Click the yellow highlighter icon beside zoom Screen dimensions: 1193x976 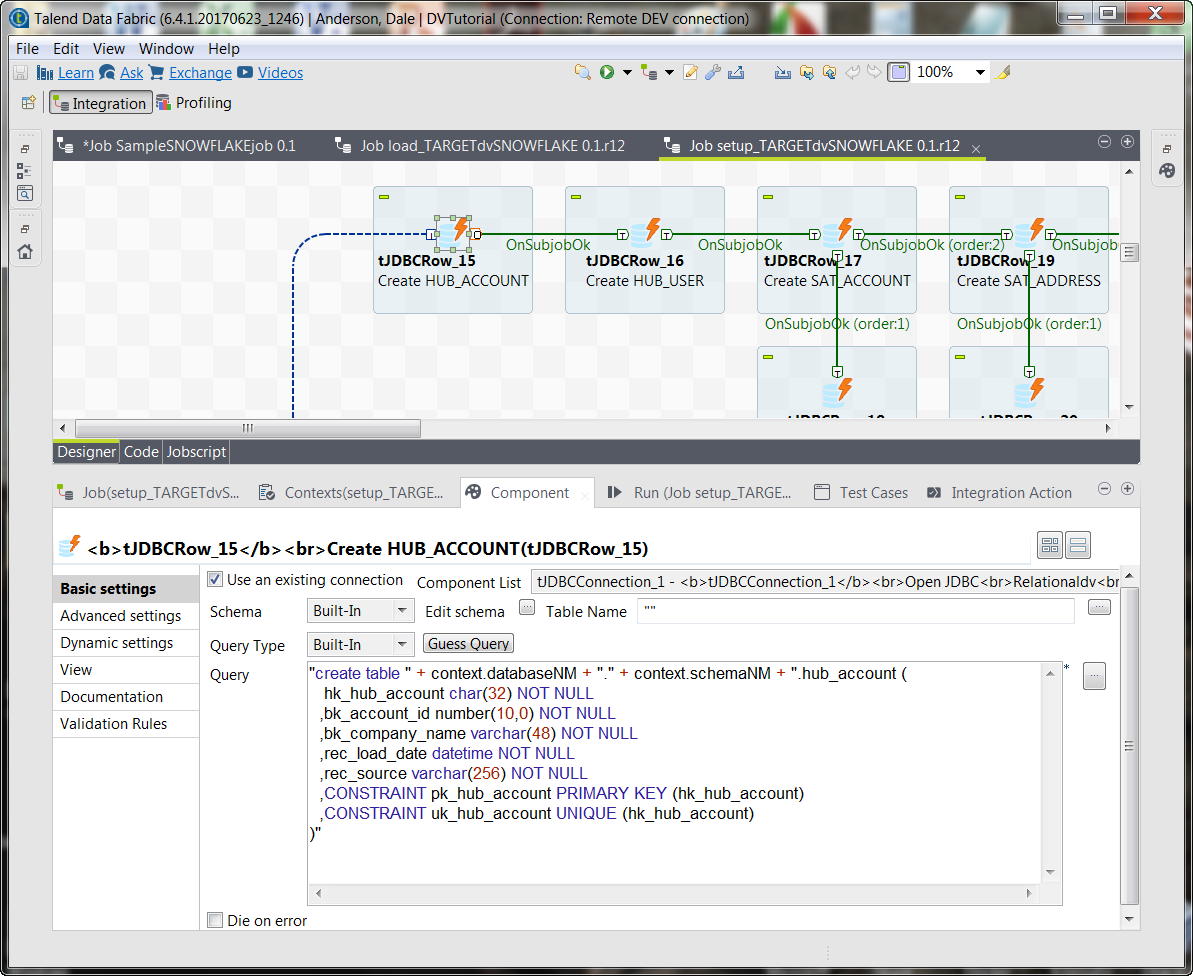coord(1003,72)
